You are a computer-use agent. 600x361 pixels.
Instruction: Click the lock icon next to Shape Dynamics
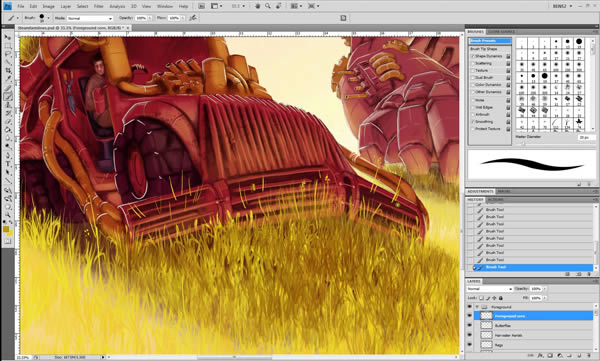(x=508, y=56)
